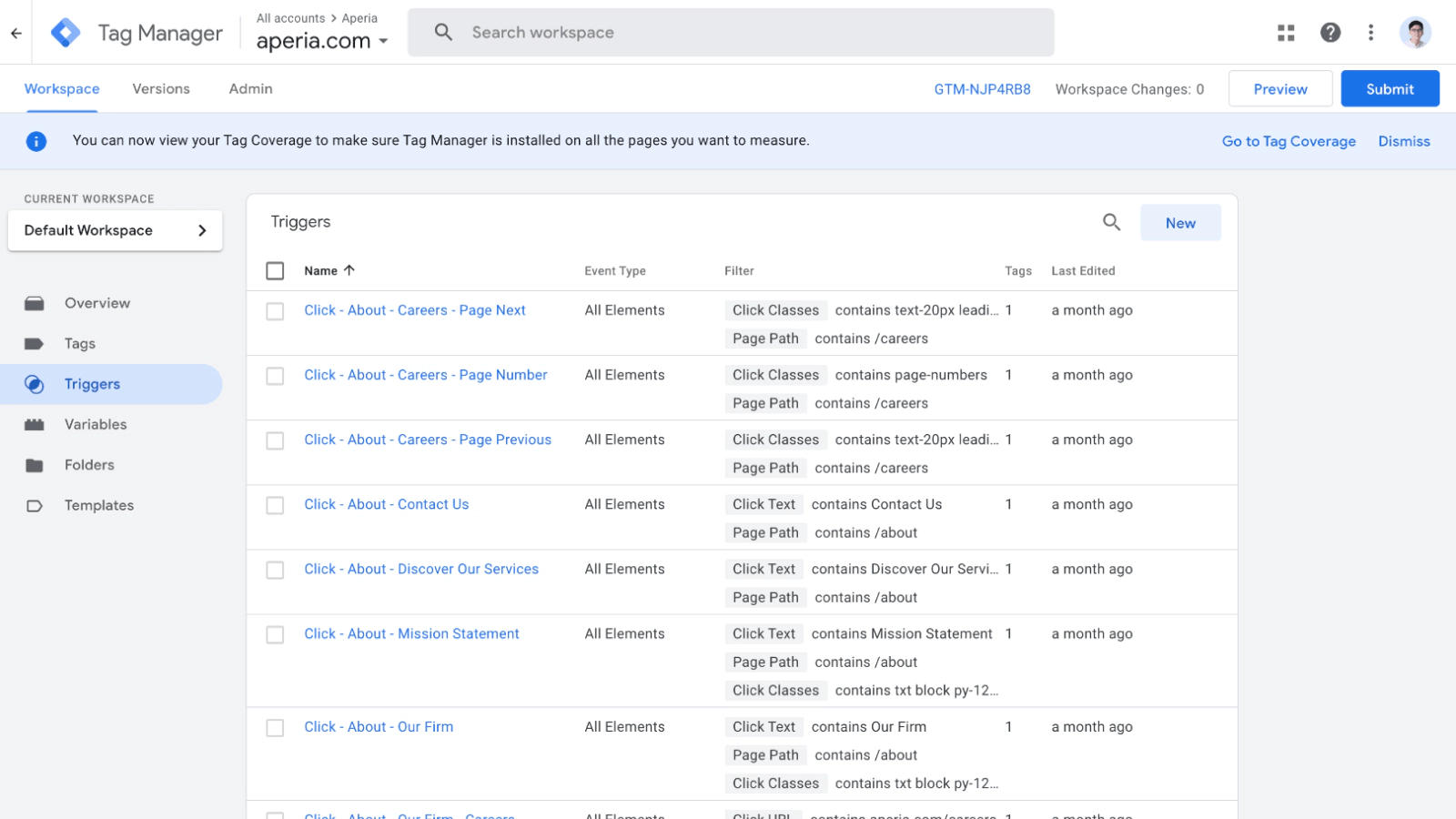Screen dimensions: 1456x819
Task: Switch to the Admin tab
Action: (x=250, y=89)
